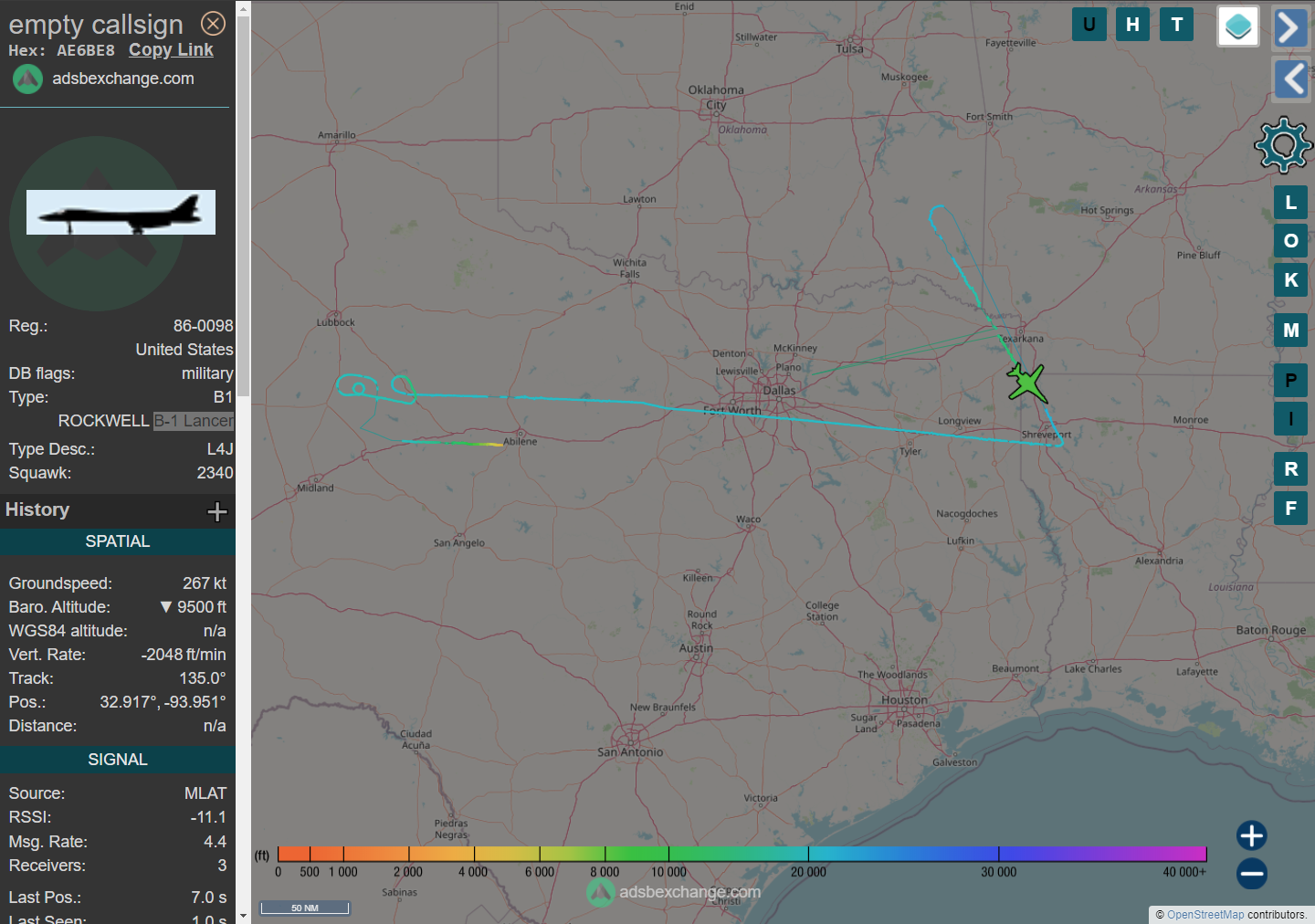Click the United States country text
Image resolution: width=1315 pixels, height=924 pixels.
click(x=184, y=350)
